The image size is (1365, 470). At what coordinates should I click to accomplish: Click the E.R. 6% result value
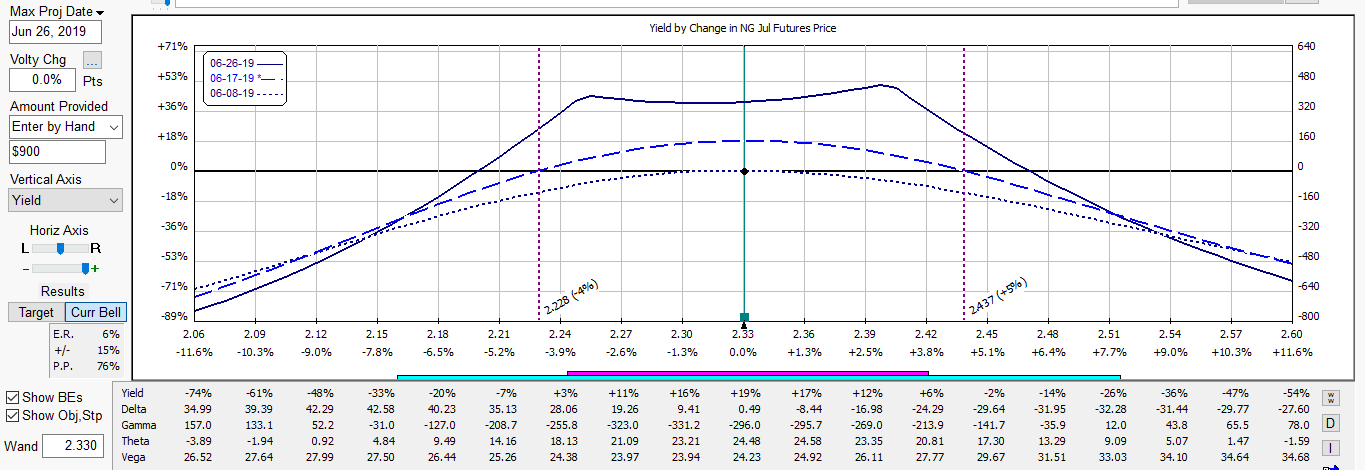(x=110, y=333)
